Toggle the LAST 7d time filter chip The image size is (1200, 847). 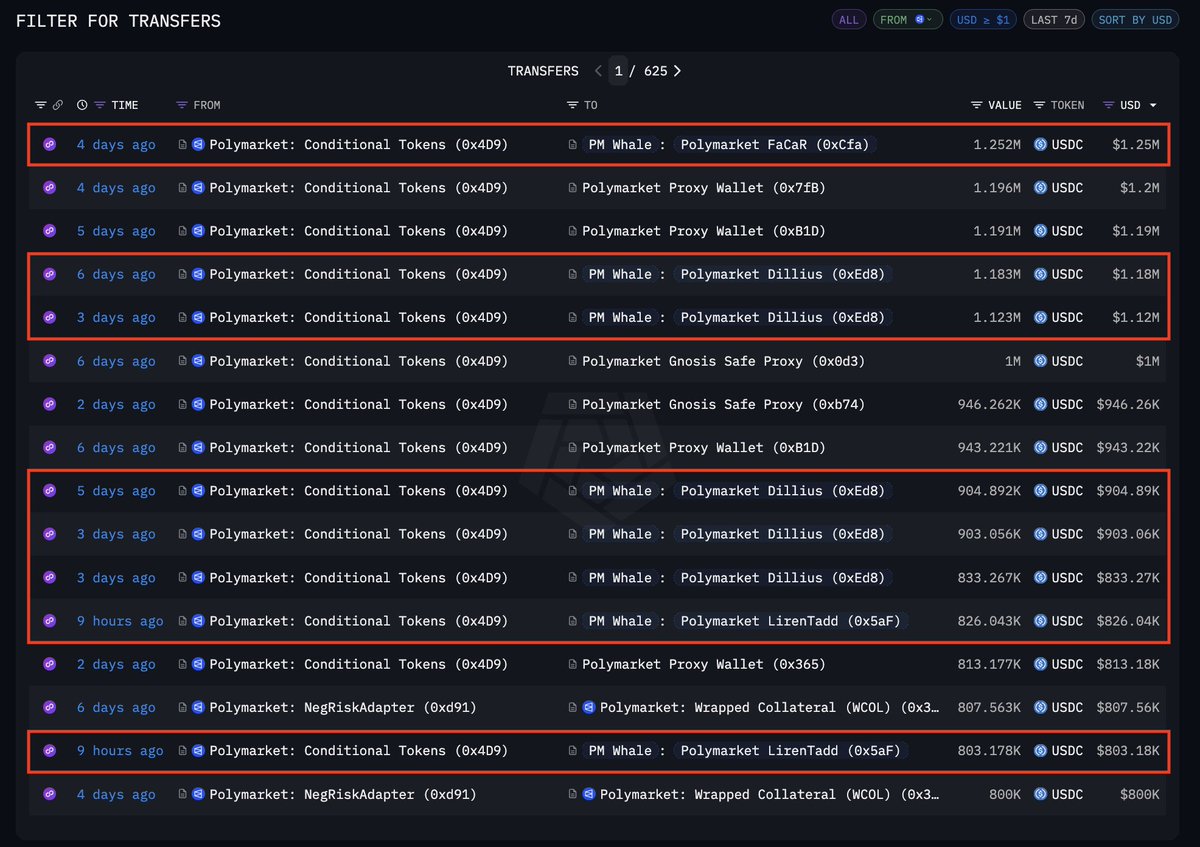click(1053, 19)
